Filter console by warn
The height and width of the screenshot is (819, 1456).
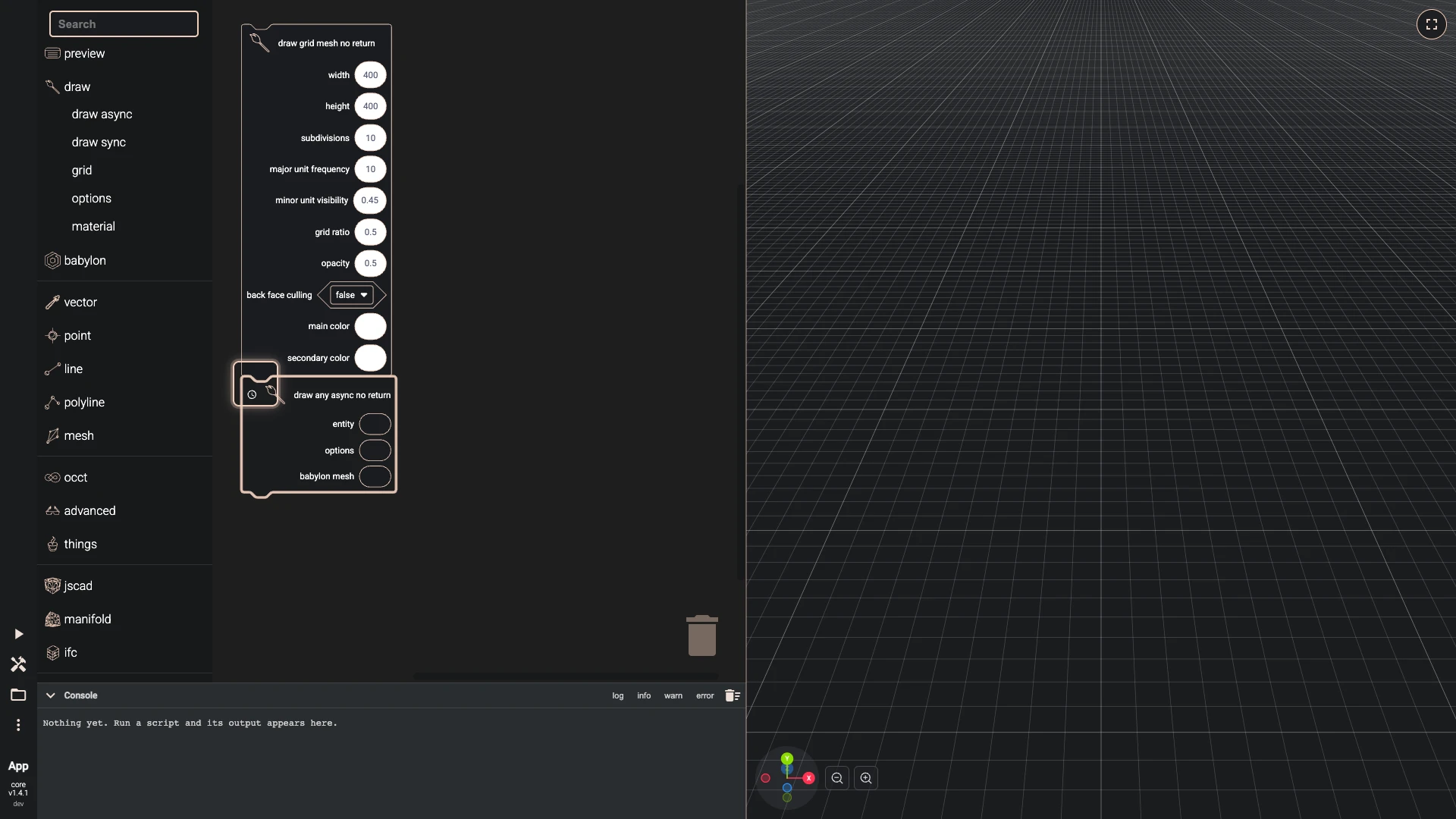point(673,695)
